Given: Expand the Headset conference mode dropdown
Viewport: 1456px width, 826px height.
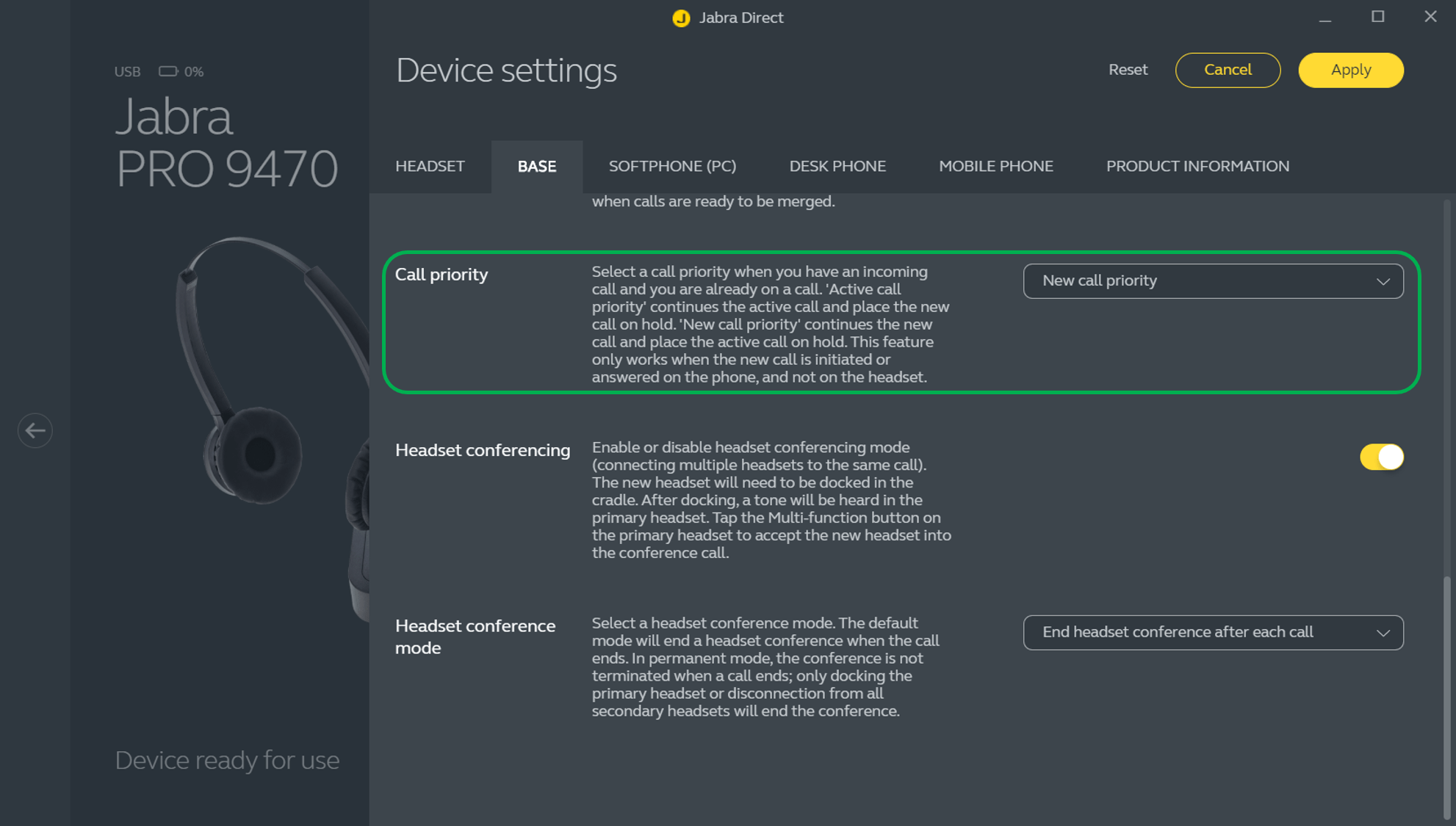Looking at the screenshot, I should click(1212, 632).
